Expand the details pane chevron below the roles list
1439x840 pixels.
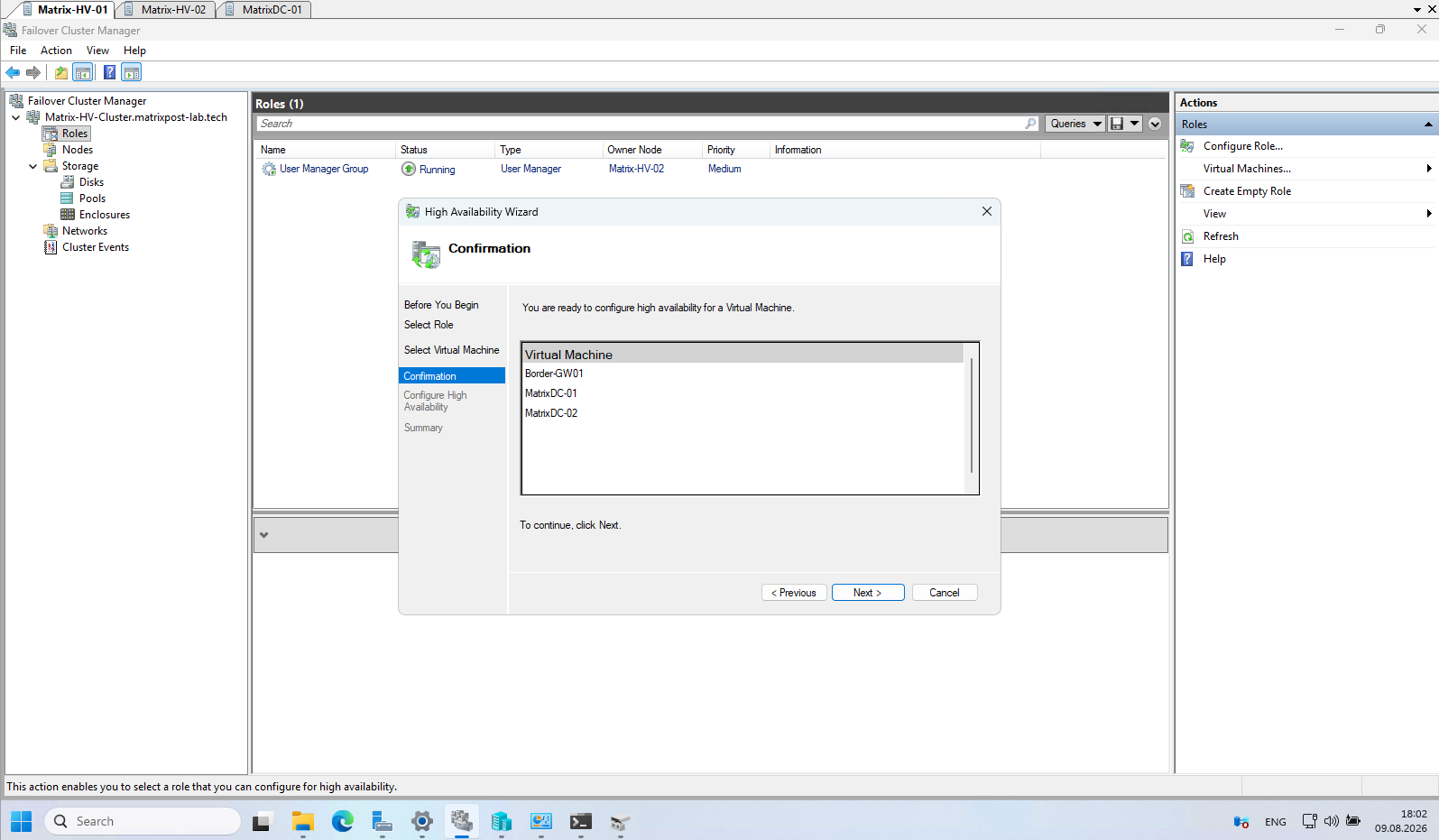pyautogui.click(x=264, y=535)
